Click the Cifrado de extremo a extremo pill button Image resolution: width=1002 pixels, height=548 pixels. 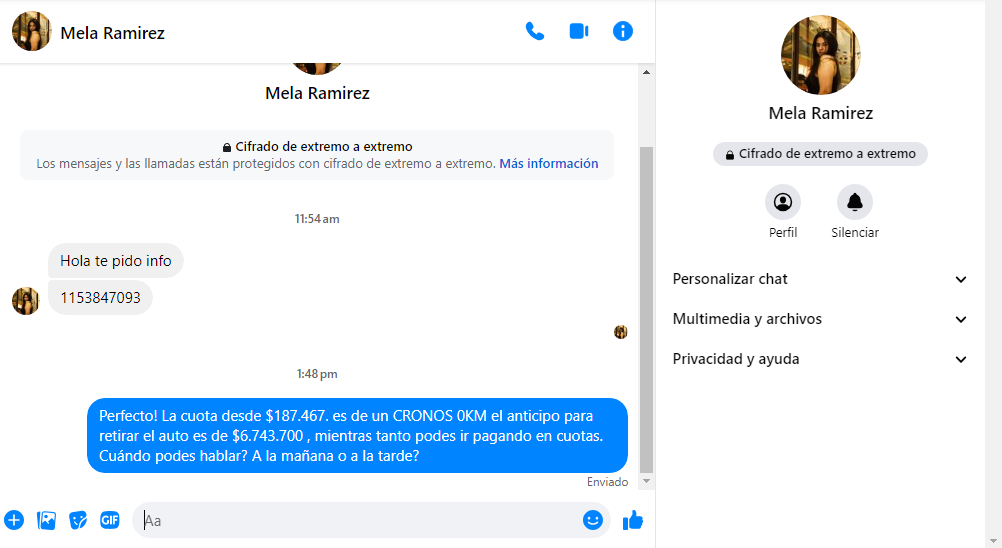pyautogui.click(x=820, y=154)
